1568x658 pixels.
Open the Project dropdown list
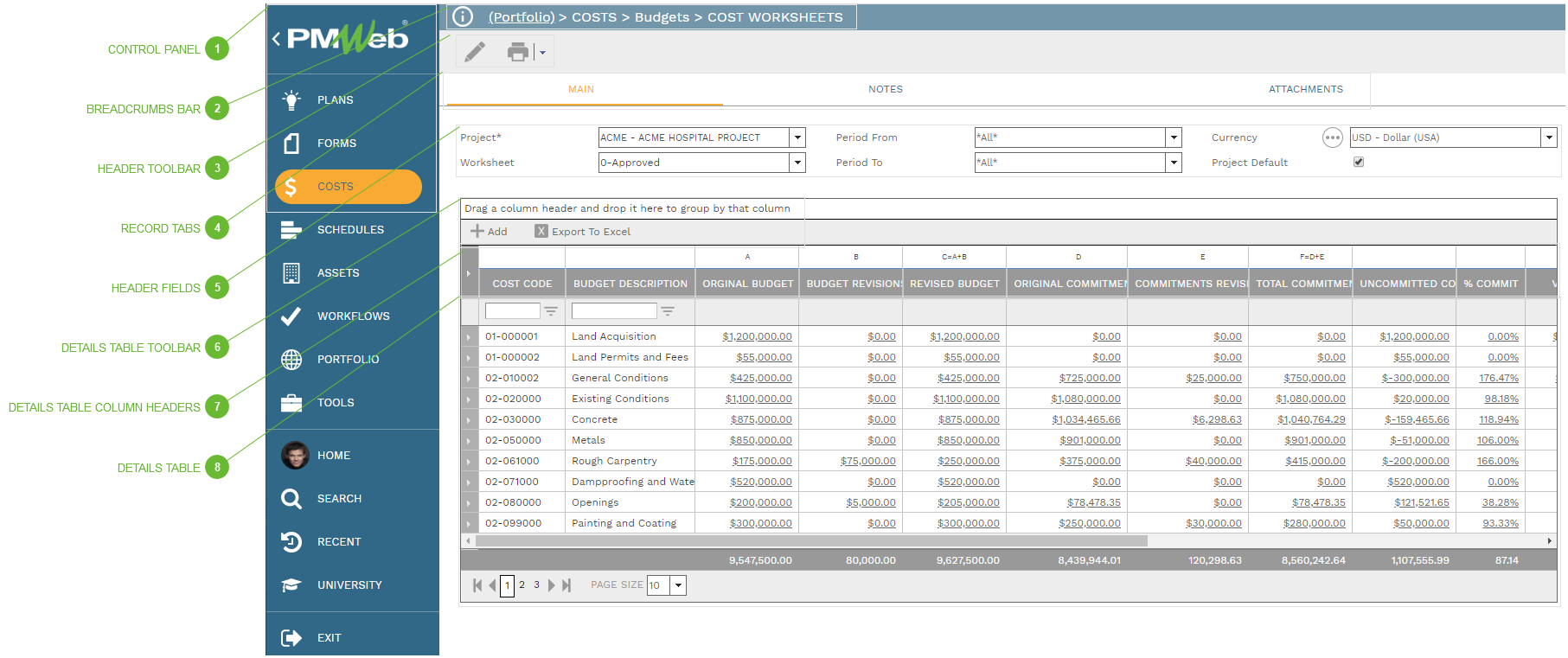(x=797, y=137)
